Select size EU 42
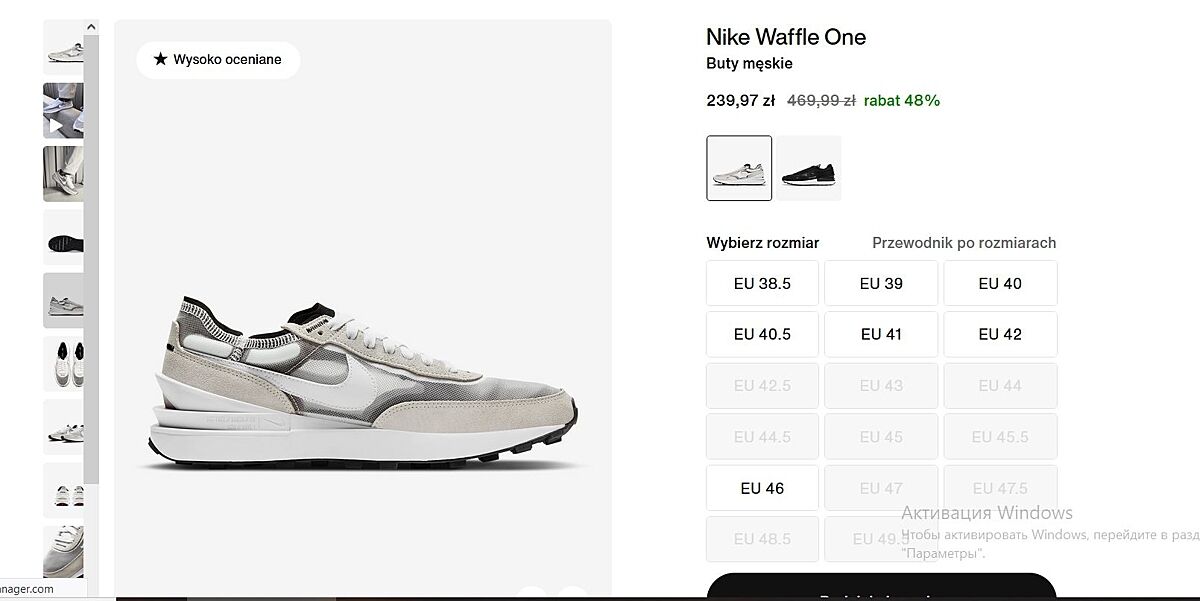This screenshot has width=1200, height=601. click(x=1000, y=335)
